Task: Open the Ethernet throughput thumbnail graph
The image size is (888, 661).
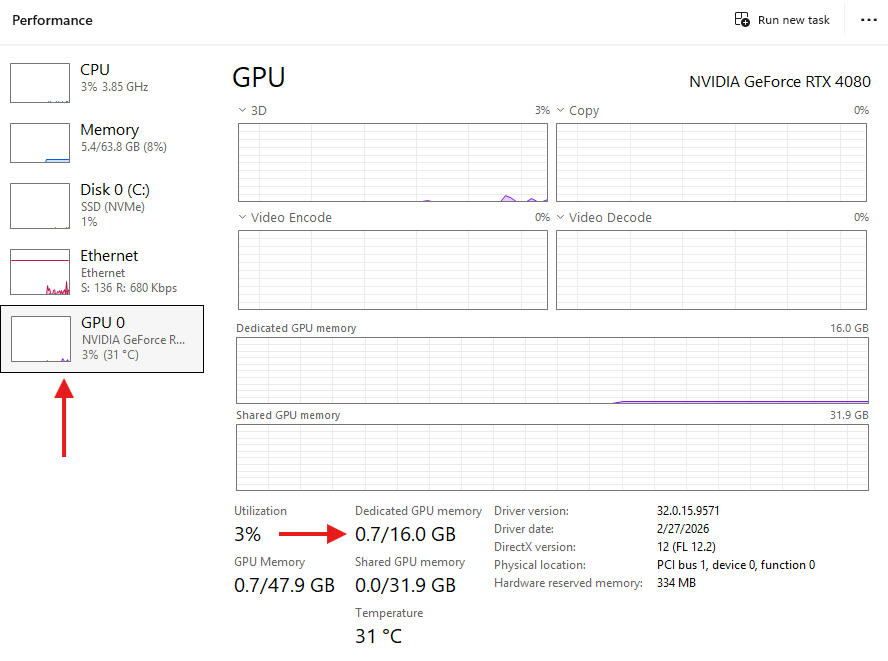Action: coord(40,272)
